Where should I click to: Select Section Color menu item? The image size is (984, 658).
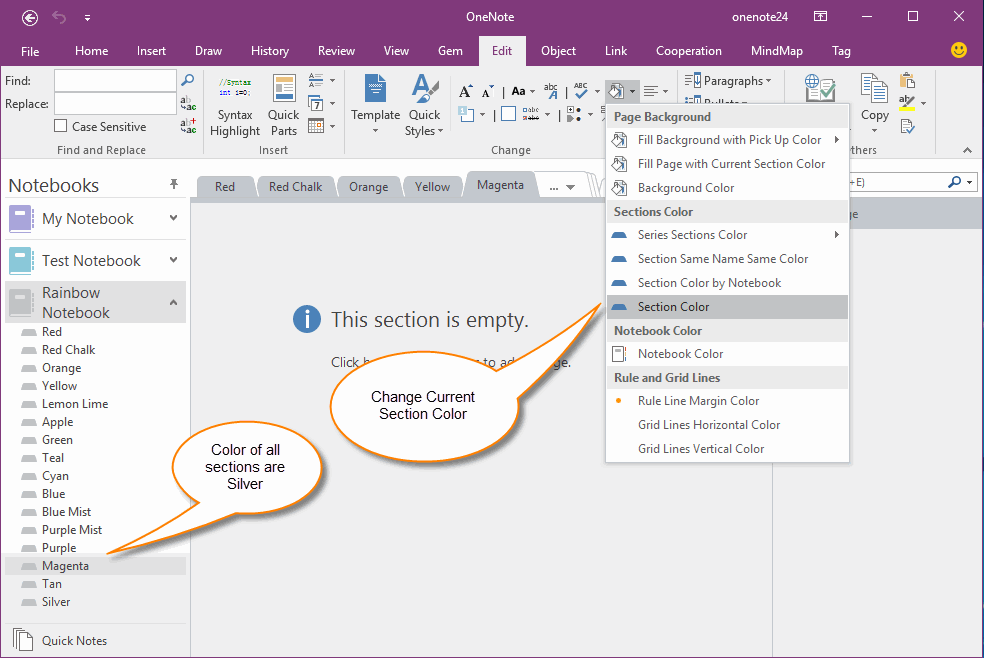pos(727,307)
